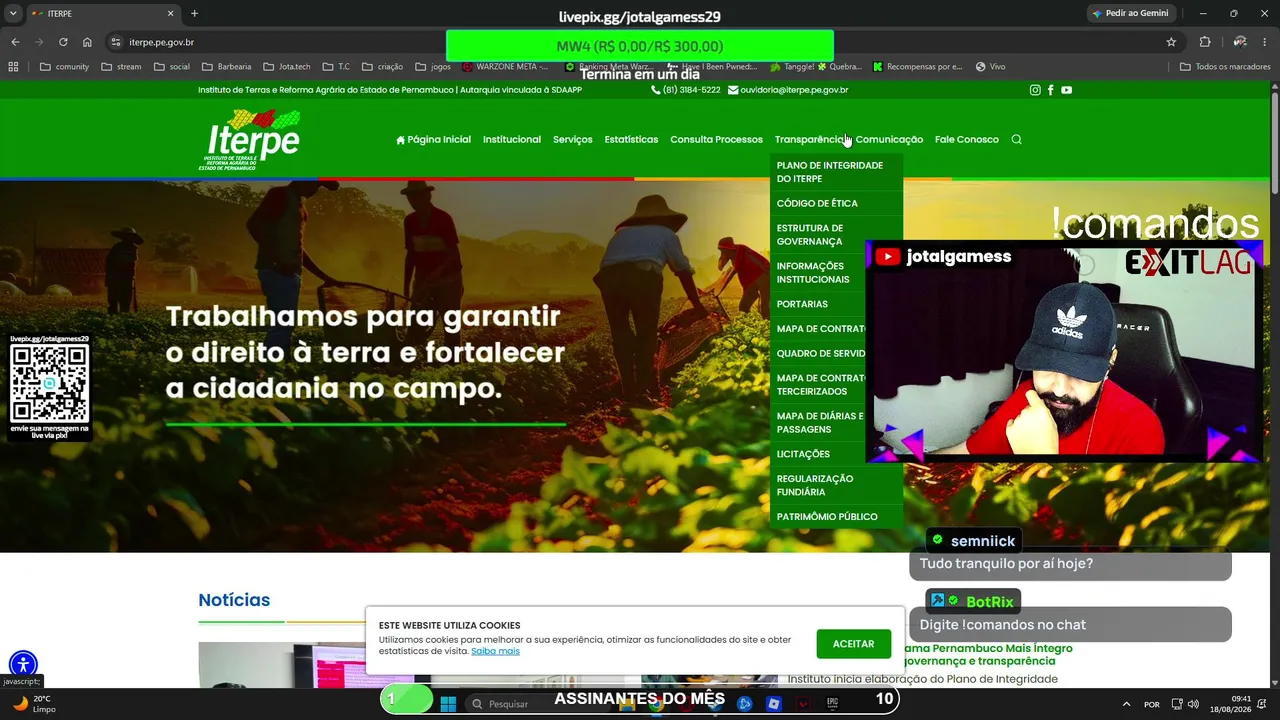1280x720 pixels.
Task: Open the stream bookmarks folder
Action: click(121, 67)
